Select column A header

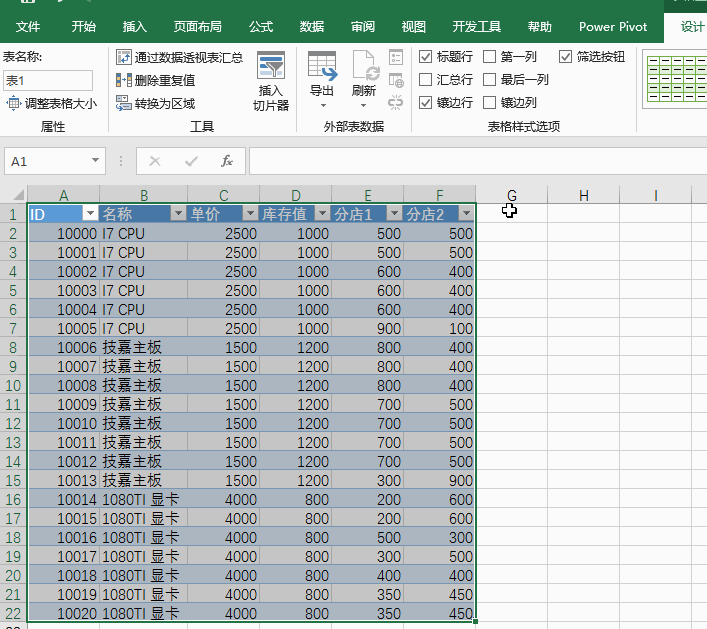[63, 195]
